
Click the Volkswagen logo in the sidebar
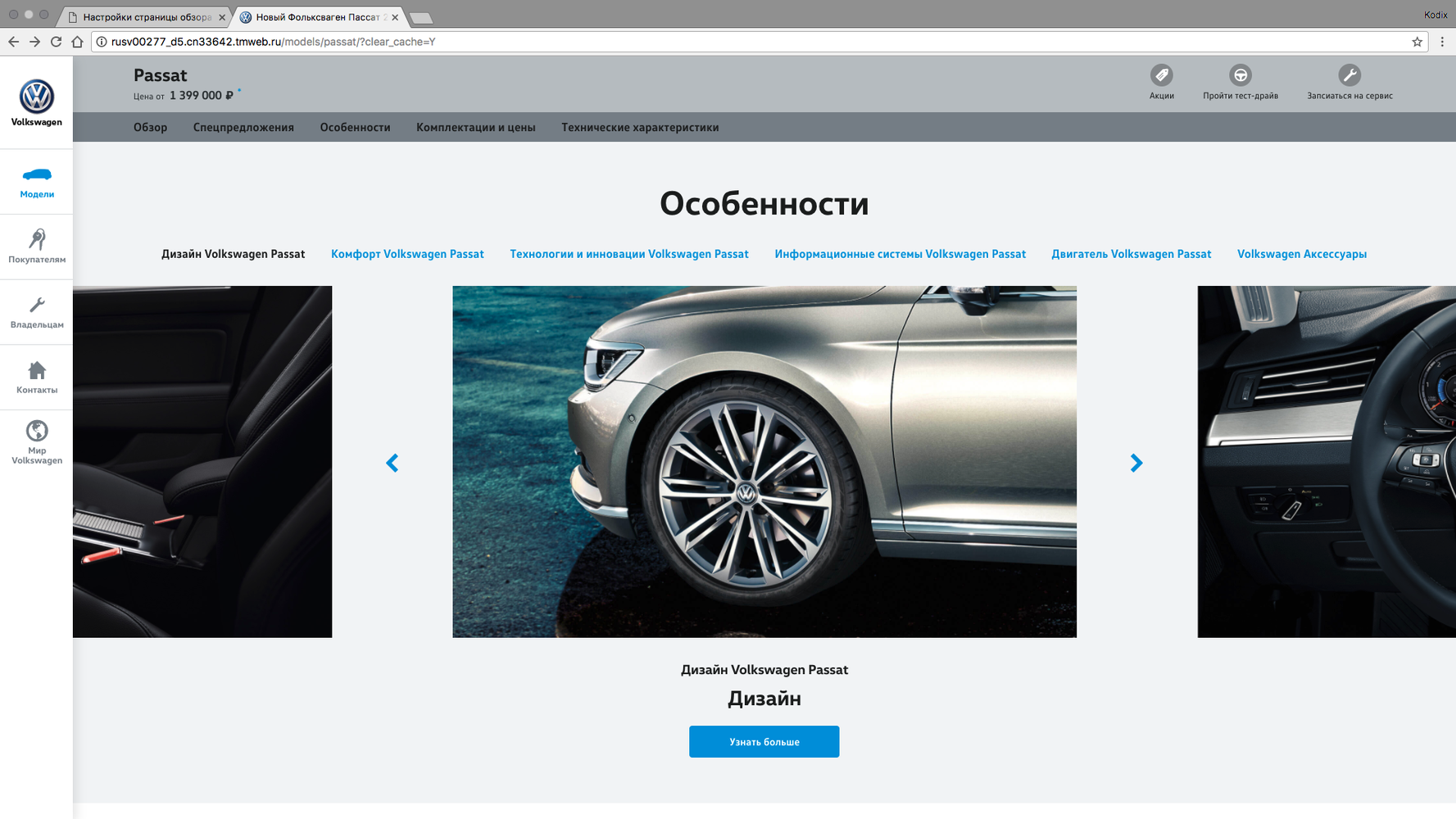36,97
